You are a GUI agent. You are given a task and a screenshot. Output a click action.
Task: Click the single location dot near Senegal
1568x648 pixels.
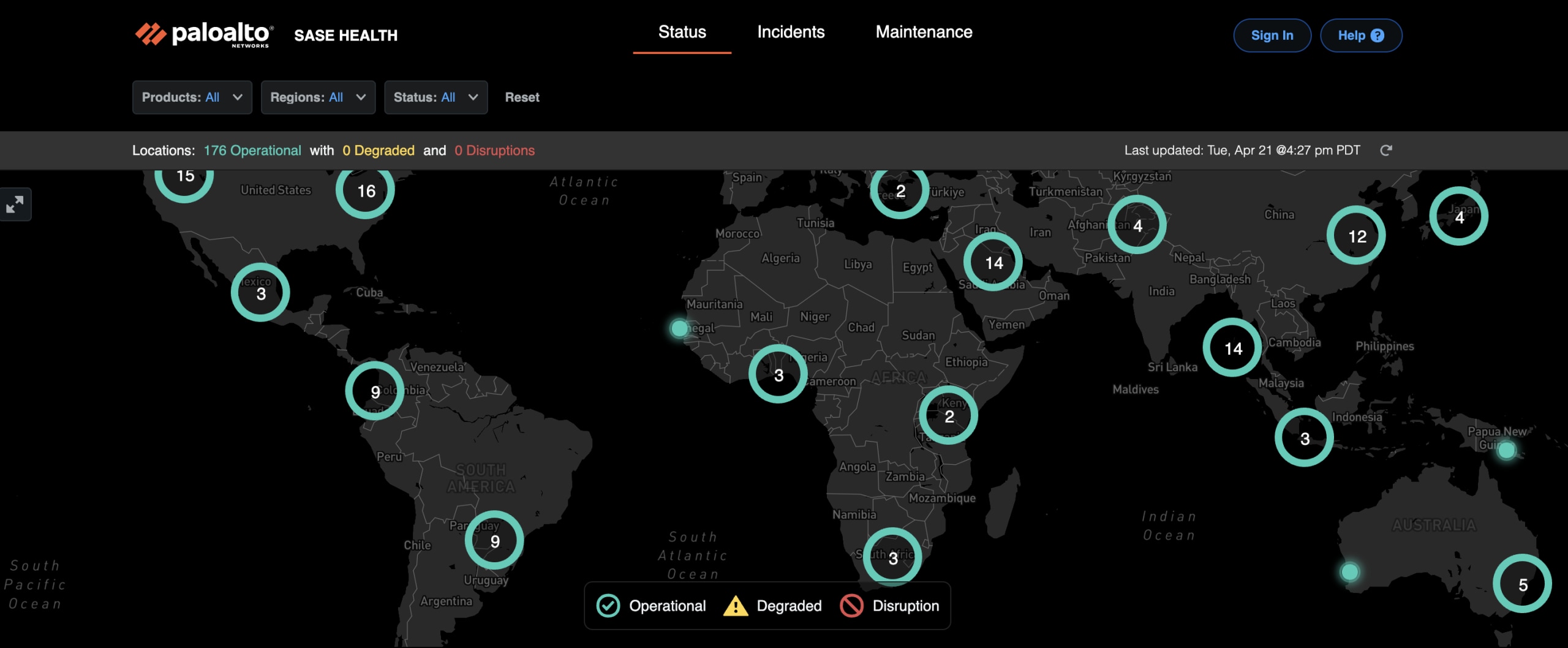coord(679,329)
